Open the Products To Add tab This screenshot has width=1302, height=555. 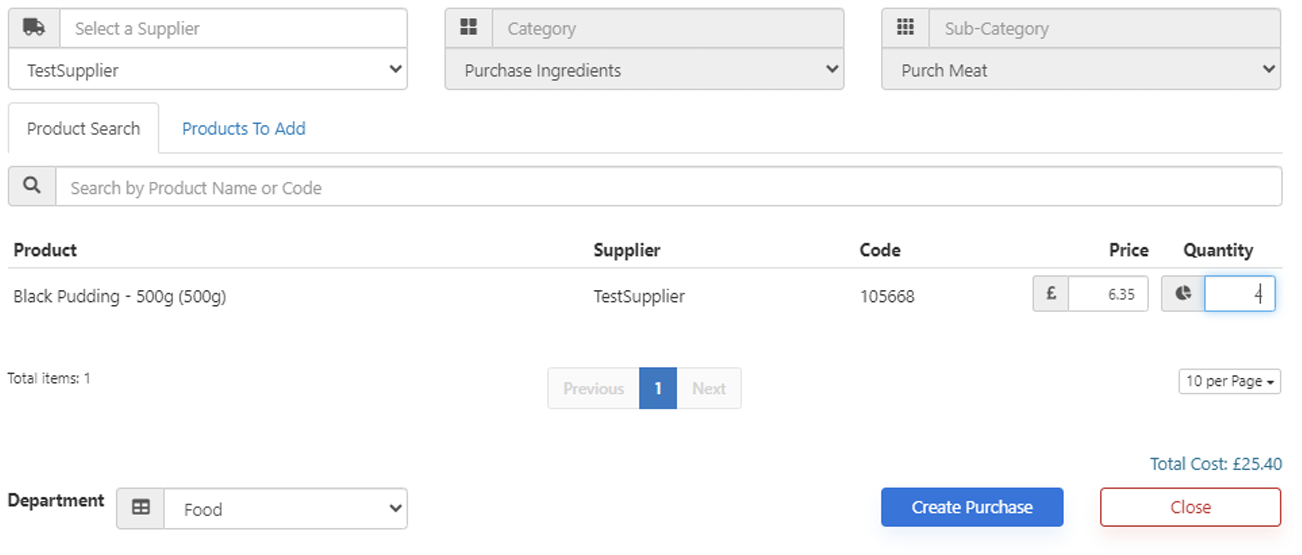click(243, 129)
